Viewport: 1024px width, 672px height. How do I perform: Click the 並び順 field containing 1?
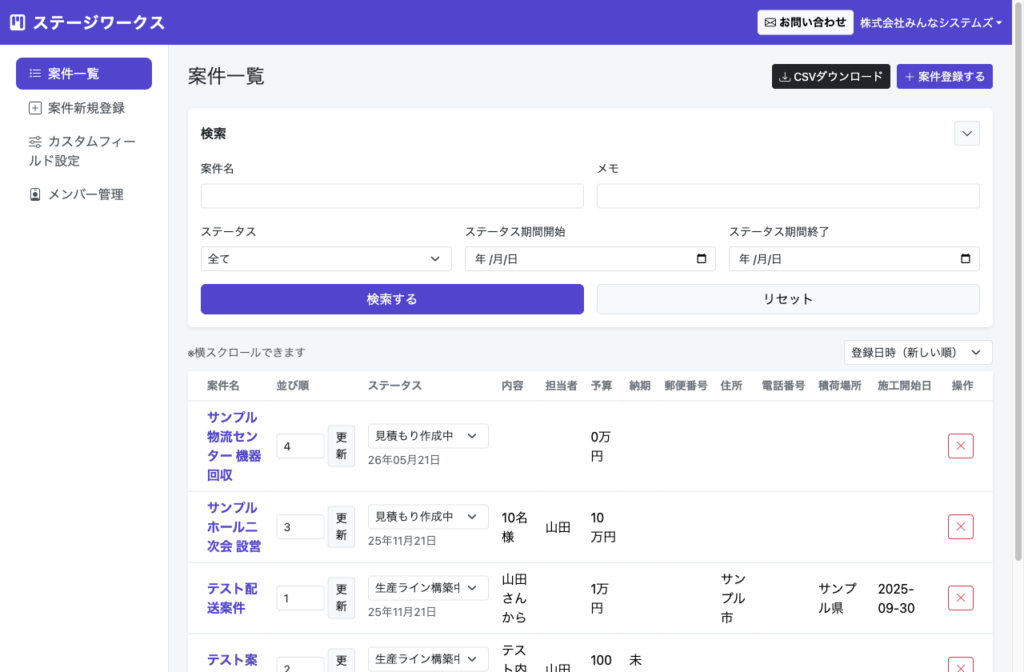[300, 598]
